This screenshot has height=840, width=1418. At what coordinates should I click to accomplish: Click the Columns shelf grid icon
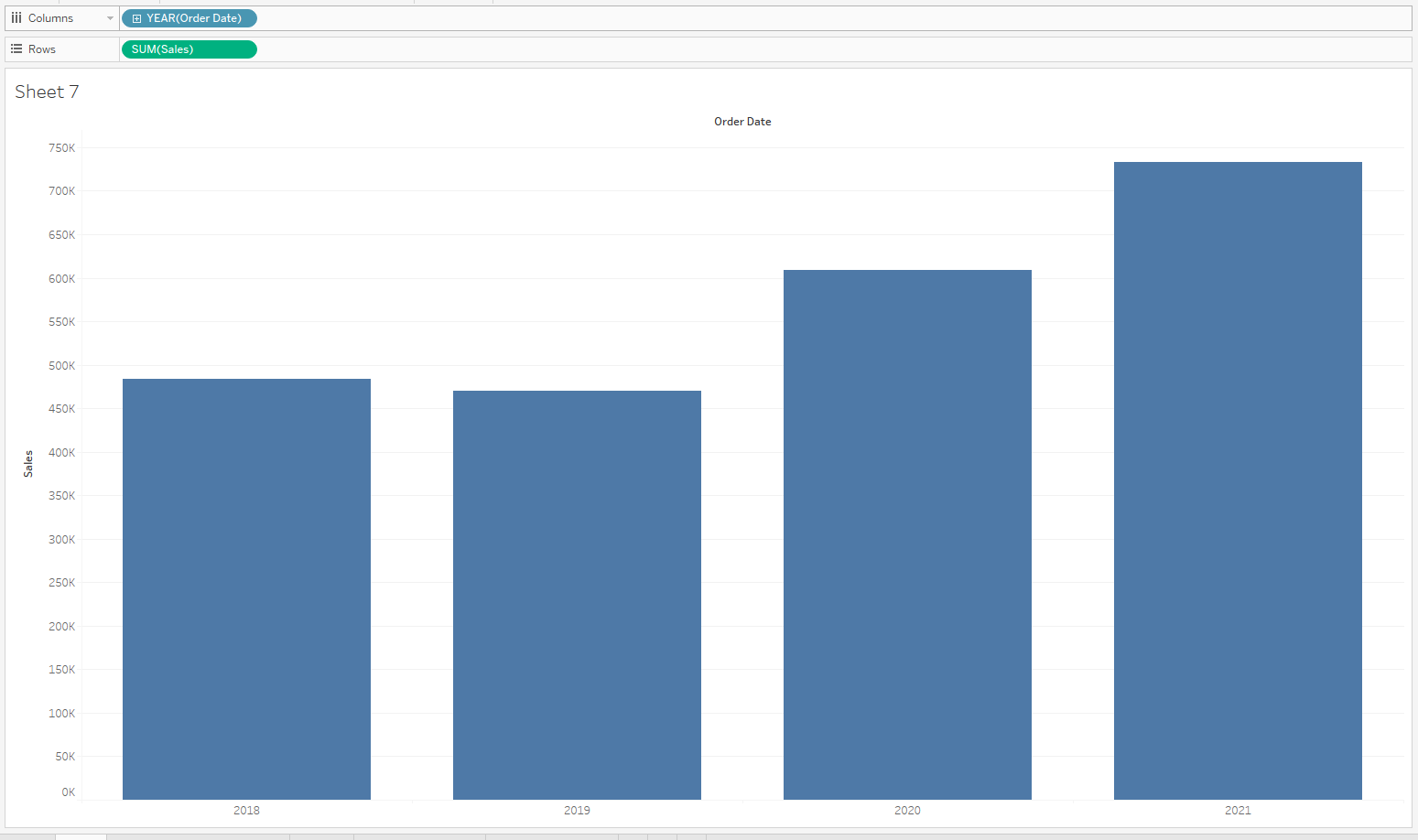click(x=16, y=17)
